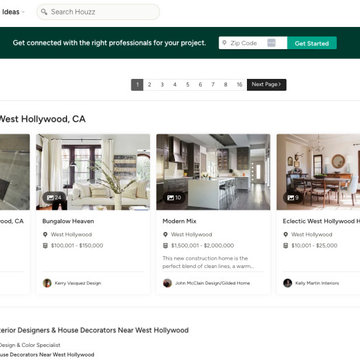The height and width of the screenshot is (360, 360).
Task: Open the Bungalow Heaven living room photo
Action: coord(93,172)
